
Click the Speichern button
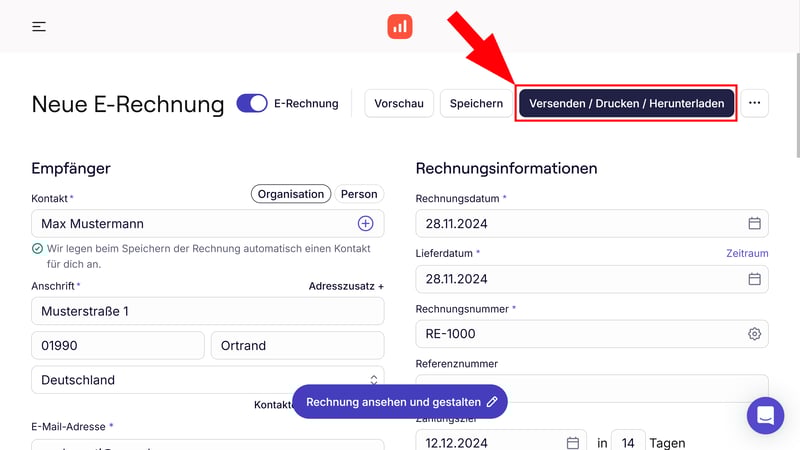pyautogui.click(x=476, y=103)
